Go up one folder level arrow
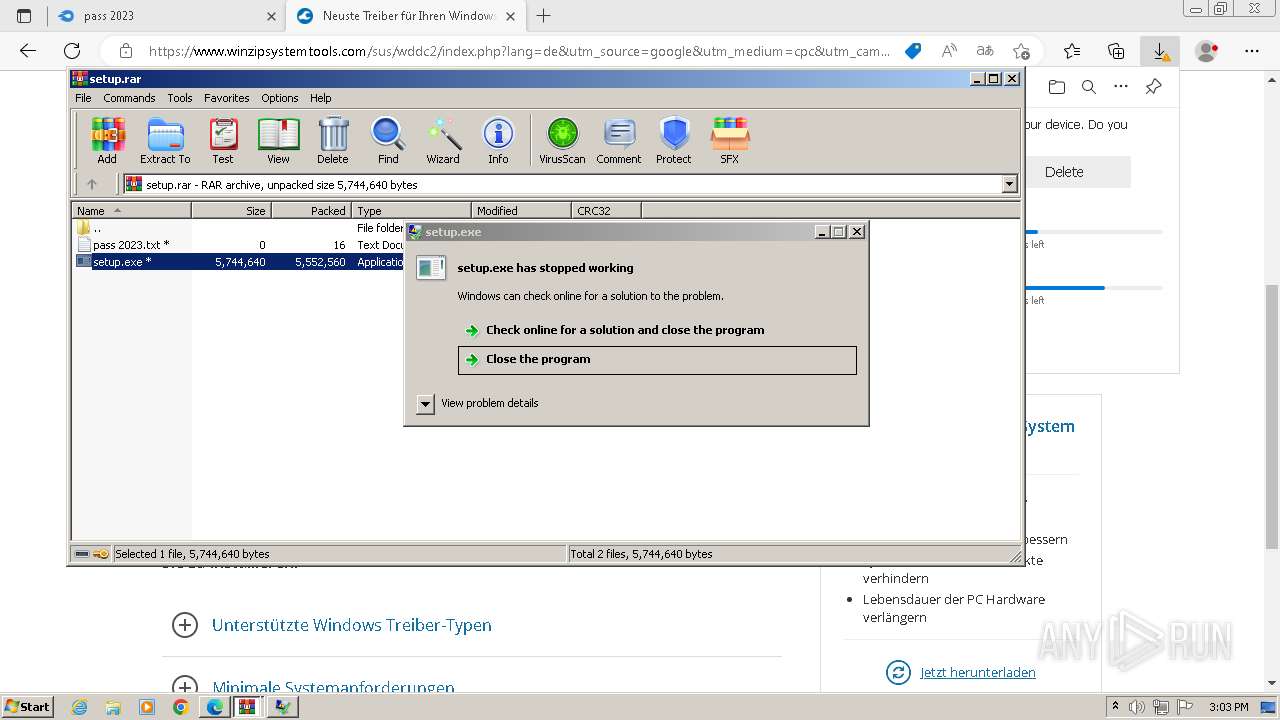1280x720 pixels. coord(92,184)
